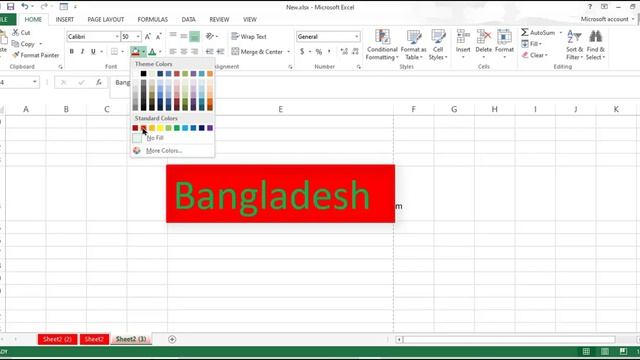
Task: Increase font size with the large A button
Action: coord(148,36)
